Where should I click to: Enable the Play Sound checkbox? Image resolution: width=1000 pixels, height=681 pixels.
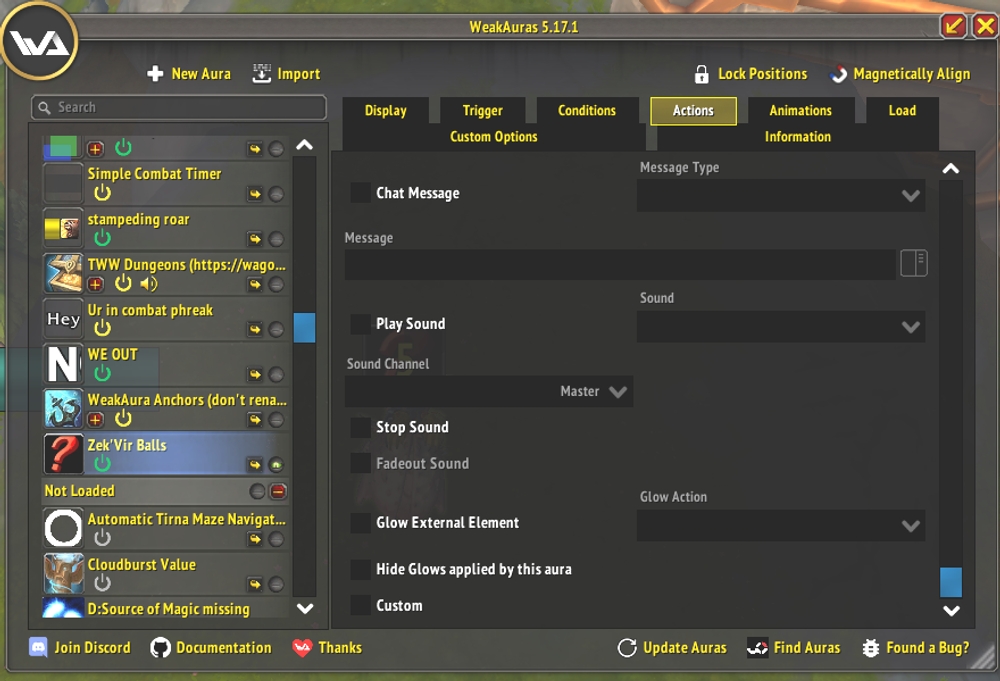click(360, 323)
